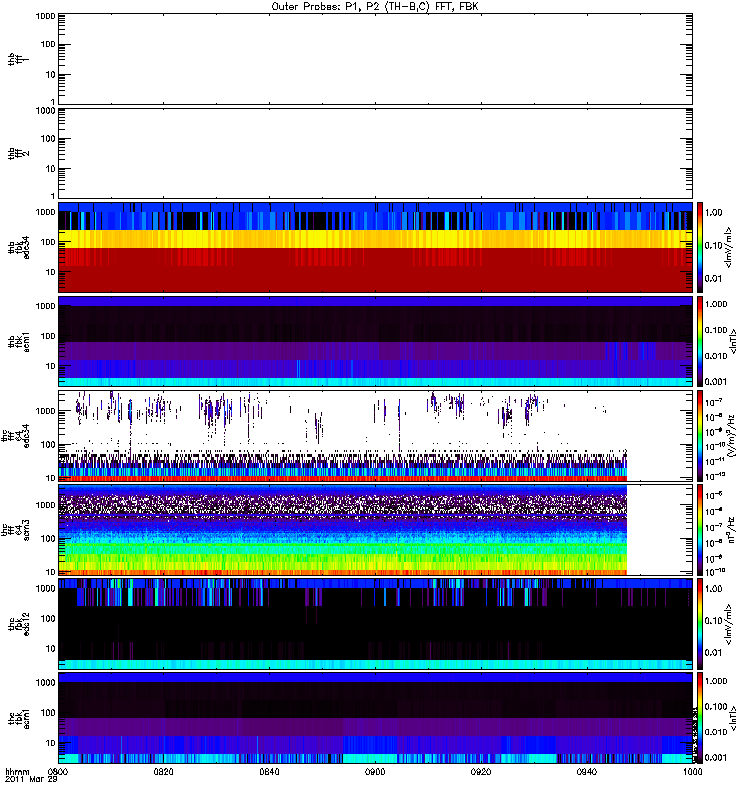Click the 0820 time axis label

point(163,772)
